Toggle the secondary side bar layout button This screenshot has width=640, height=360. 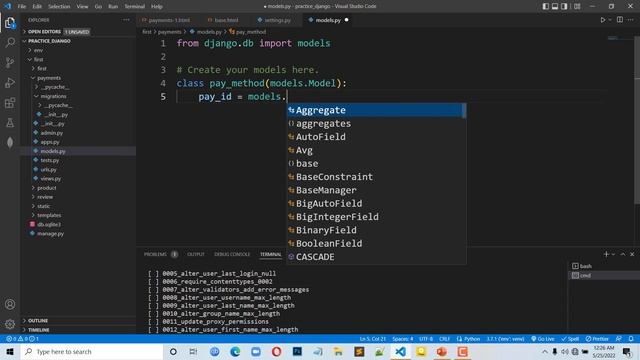pos(564,6)
